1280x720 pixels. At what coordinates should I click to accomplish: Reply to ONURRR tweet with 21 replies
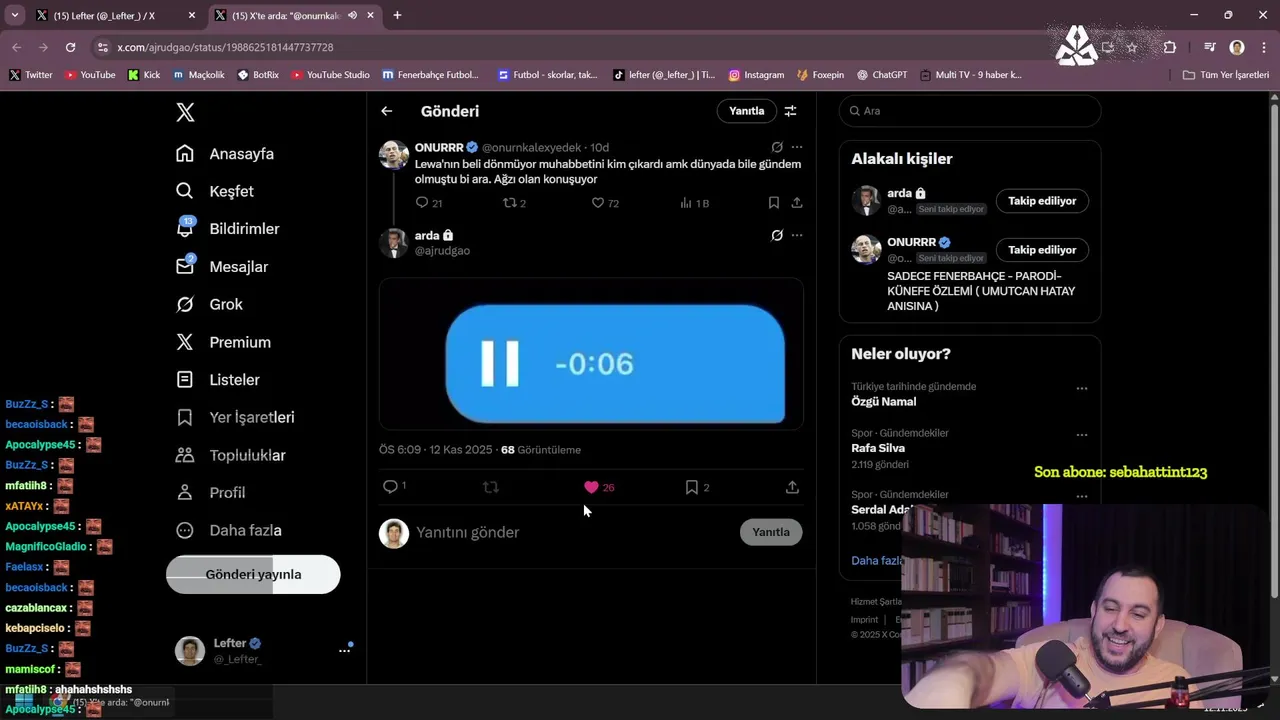(428, 203)
